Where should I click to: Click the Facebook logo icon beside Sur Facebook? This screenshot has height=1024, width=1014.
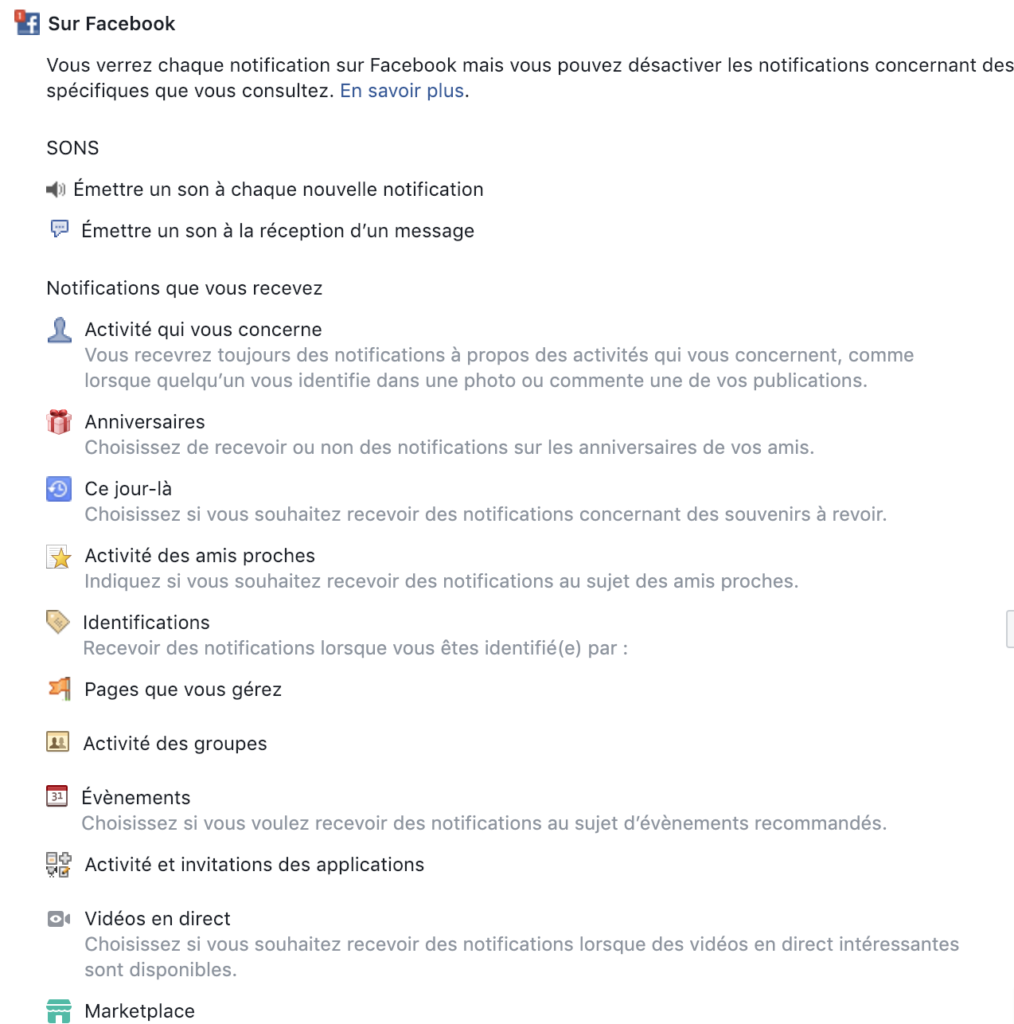point(27,23)
